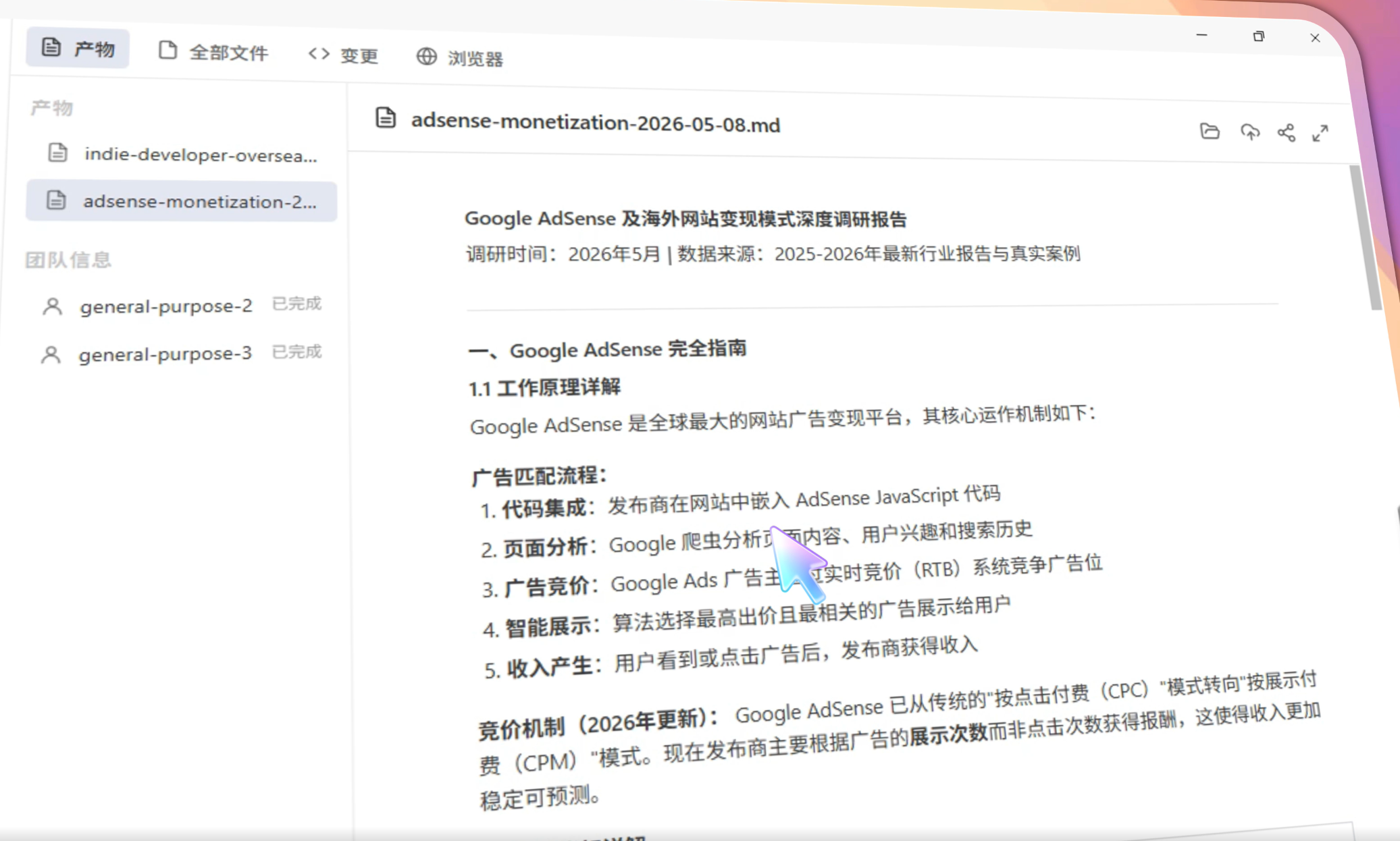Viewport: 1400px width, 841px height.
Task: Open the 浏览器 tab
Action: pyautogui.click(x=460, y=58)
